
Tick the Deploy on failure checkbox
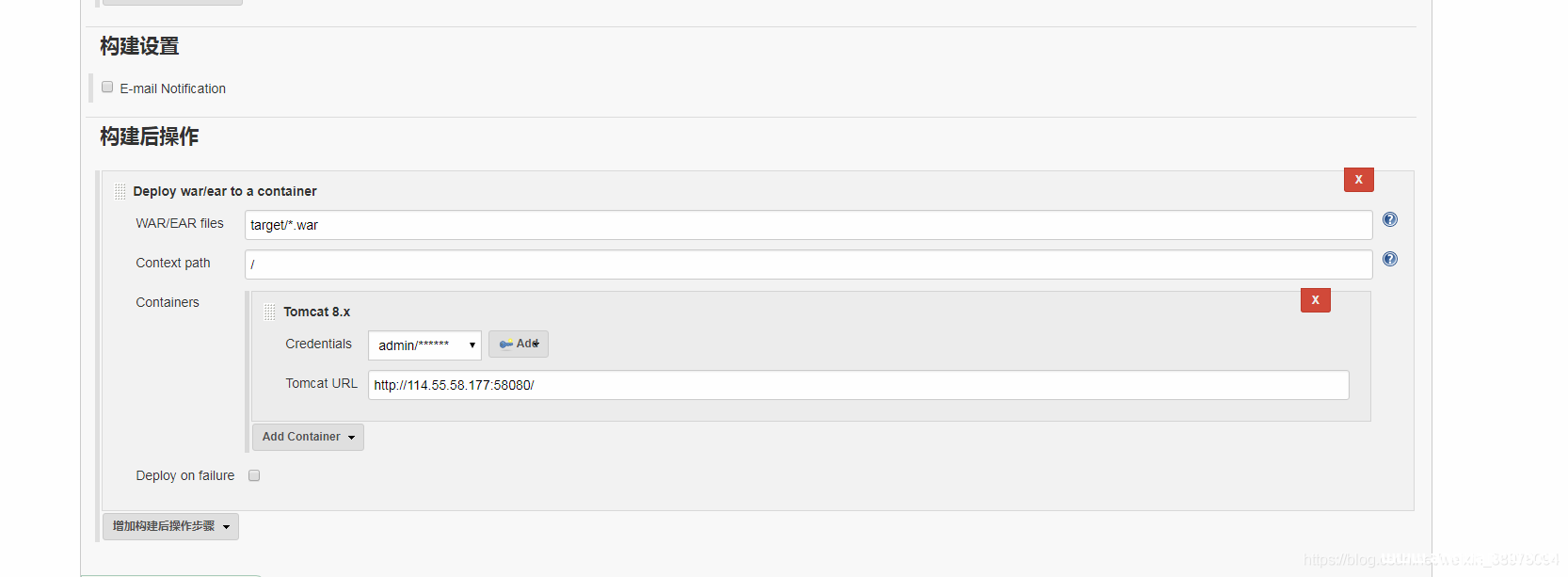(x=254, y=476)
